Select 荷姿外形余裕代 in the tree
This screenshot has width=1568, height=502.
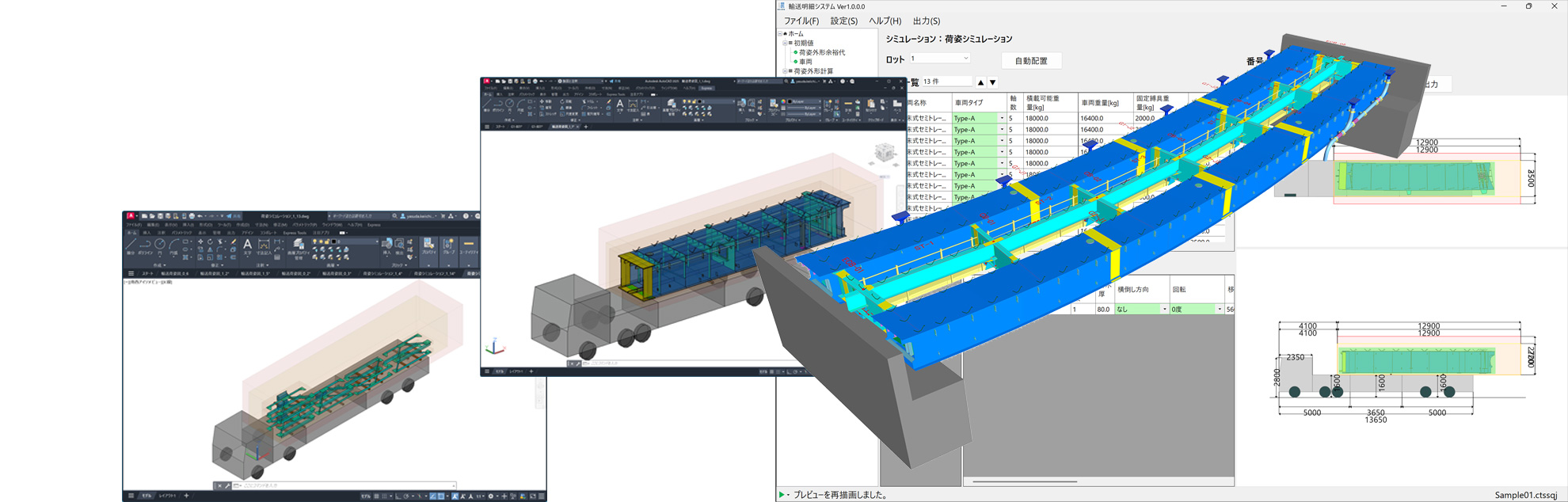(x=821, y=52)
